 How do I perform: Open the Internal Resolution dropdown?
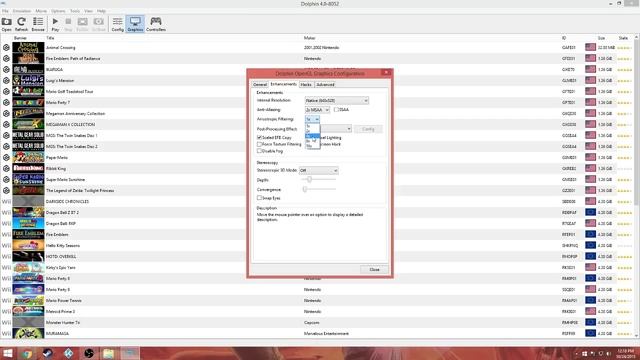pos(337,100)
